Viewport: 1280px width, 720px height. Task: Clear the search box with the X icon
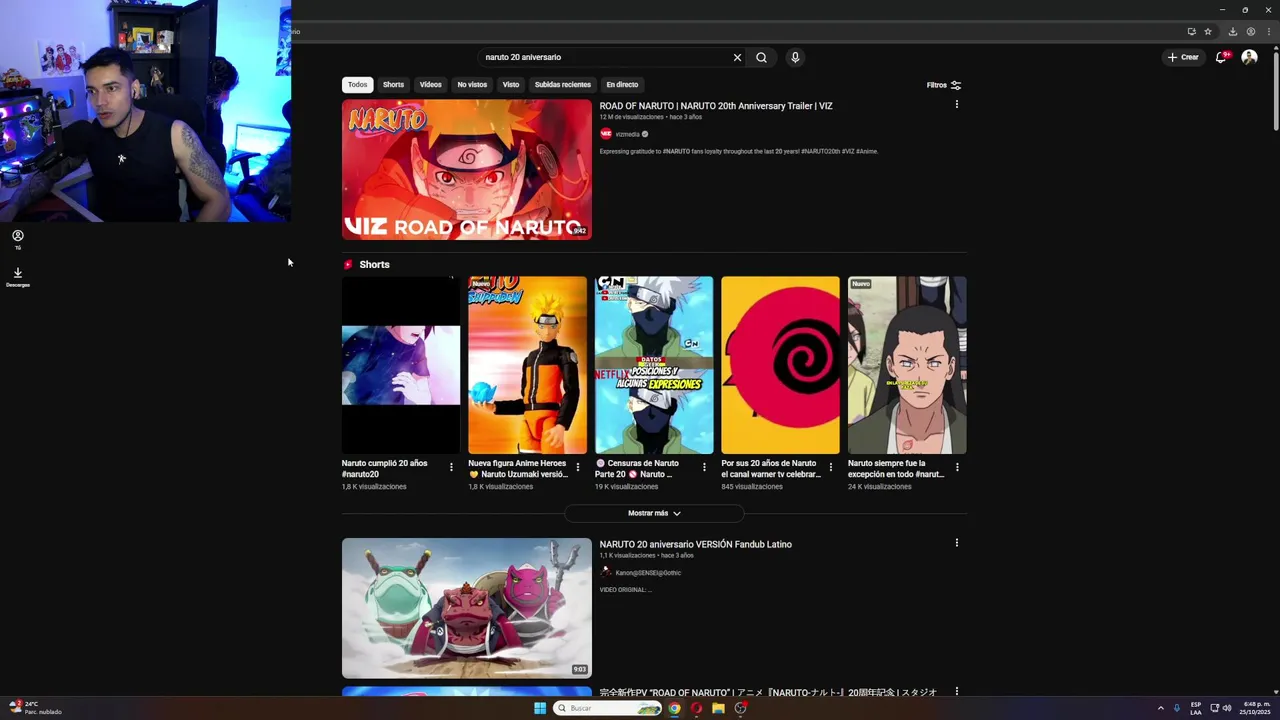pyautogui.click(x=737, y=57)
